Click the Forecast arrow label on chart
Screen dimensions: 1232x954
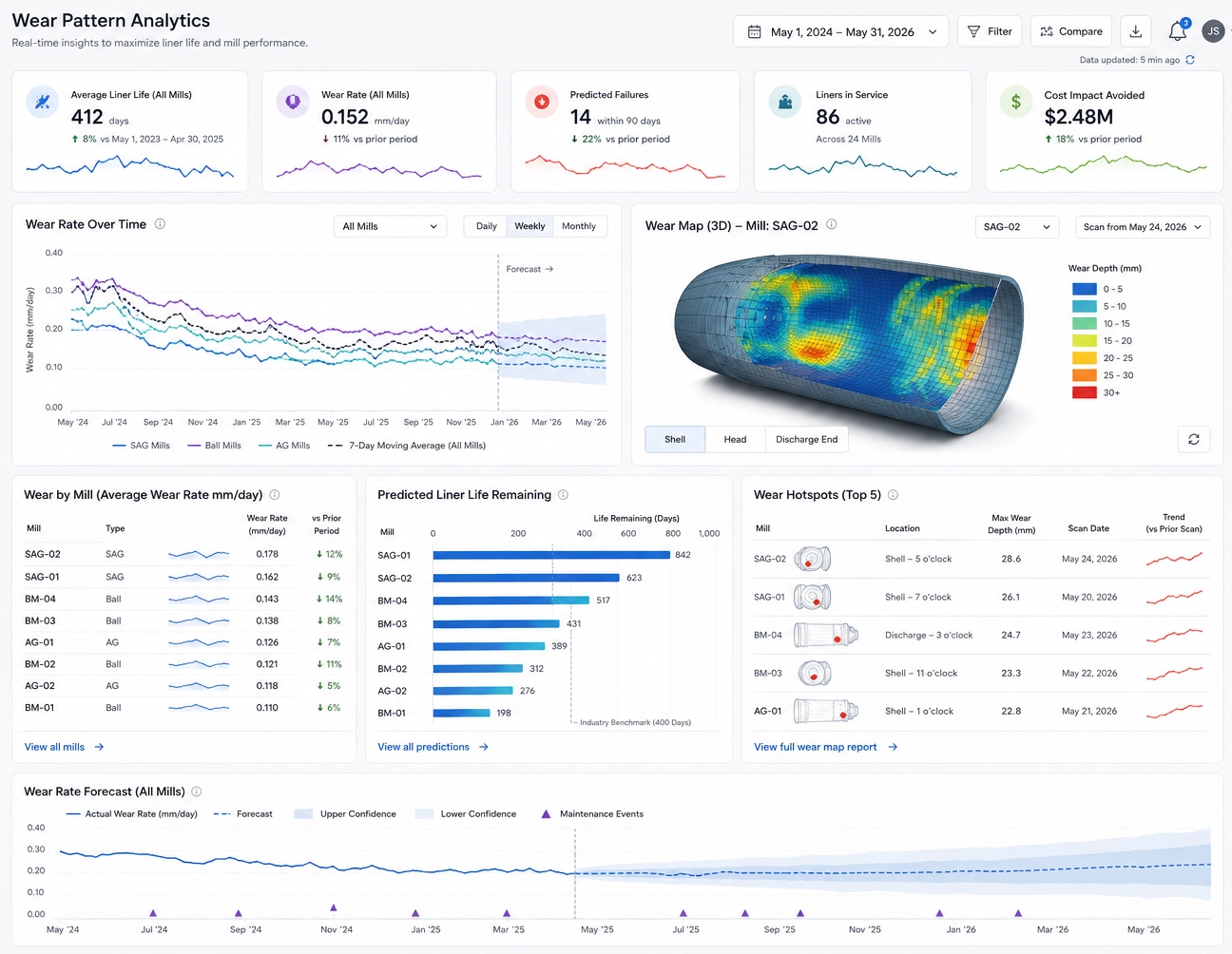click(x=529, y=269)
